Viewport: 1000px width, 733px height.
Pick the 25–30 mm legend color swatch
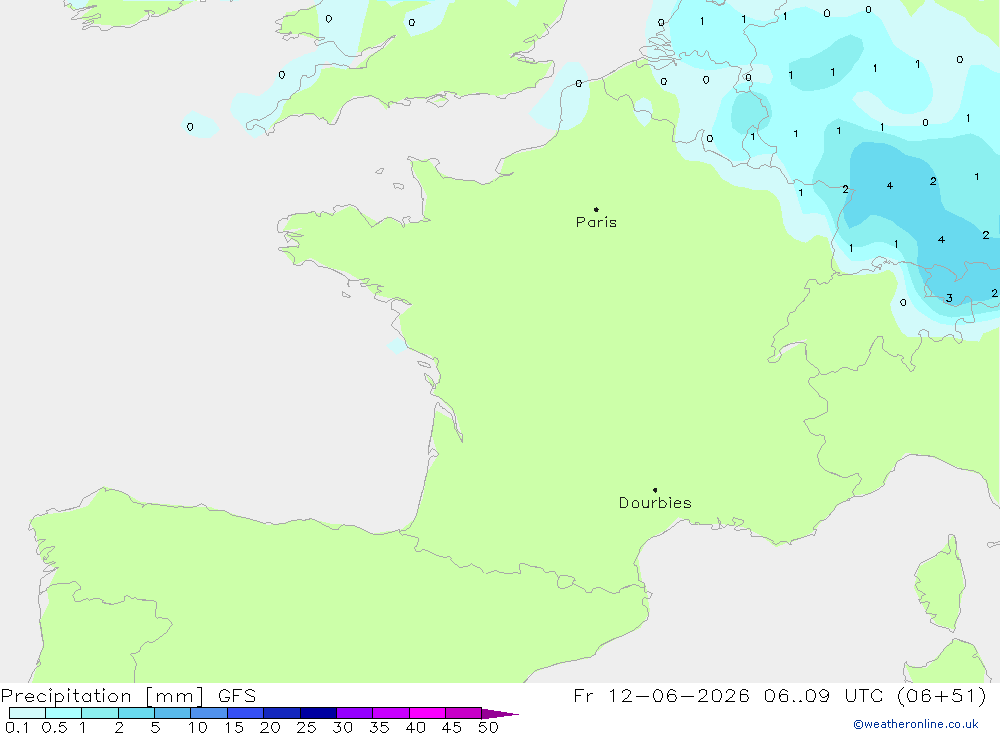click(x=318, y=713)
